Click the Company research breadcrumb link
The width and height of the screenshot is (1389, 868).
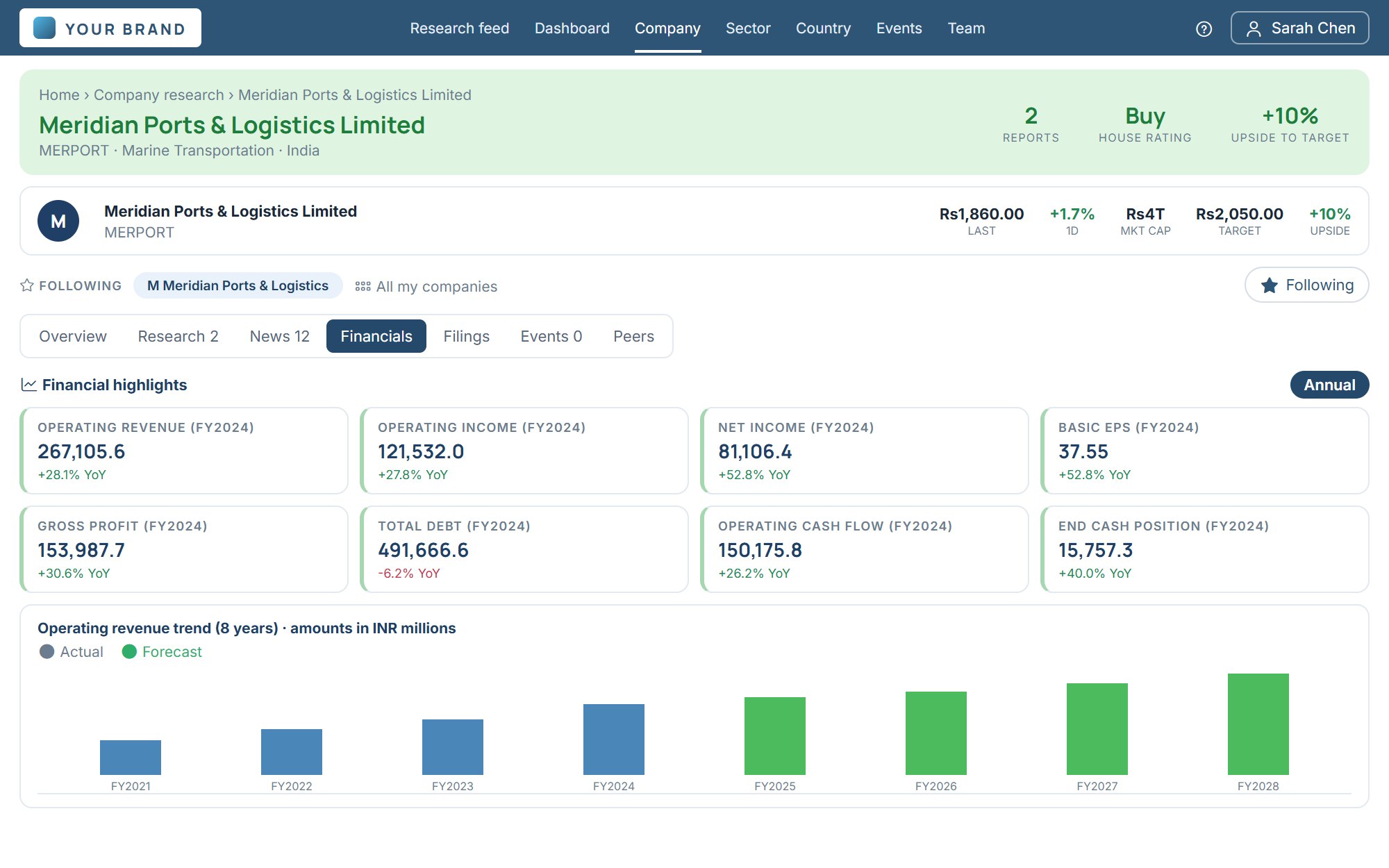point(159,95)
